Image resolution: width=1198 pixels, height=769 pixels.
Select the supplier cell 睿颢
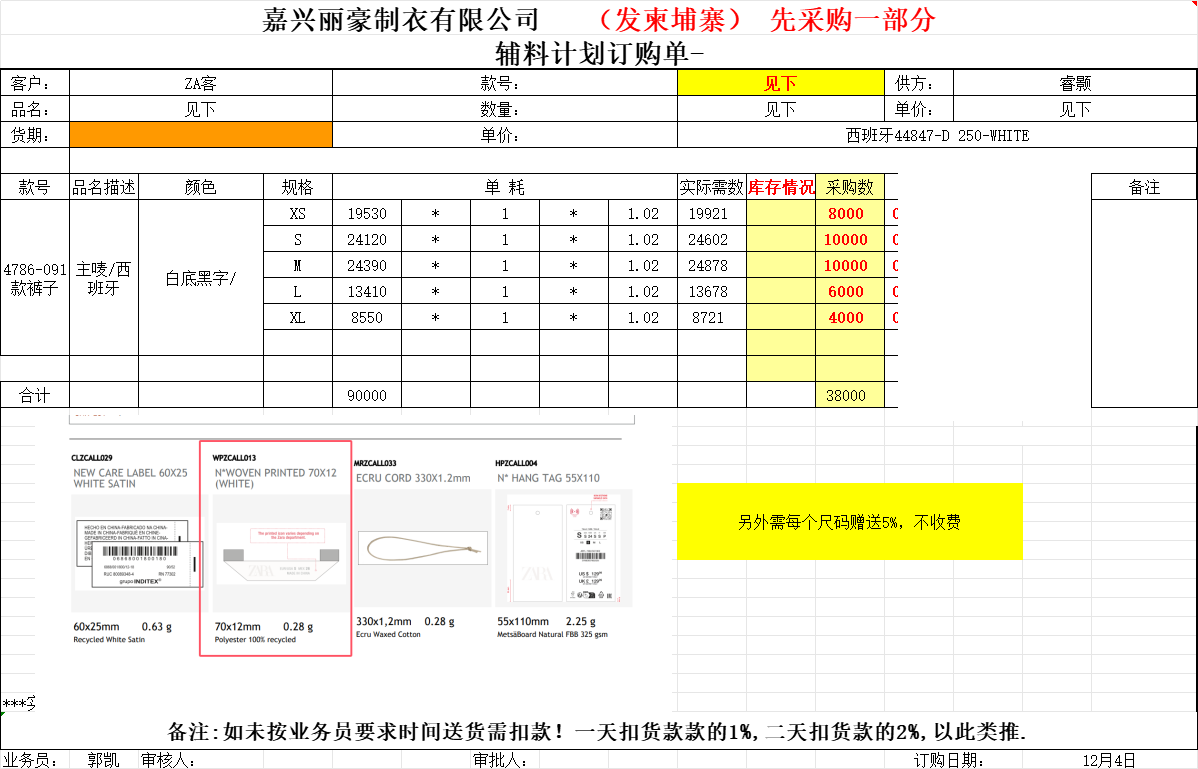point(1074,83)
